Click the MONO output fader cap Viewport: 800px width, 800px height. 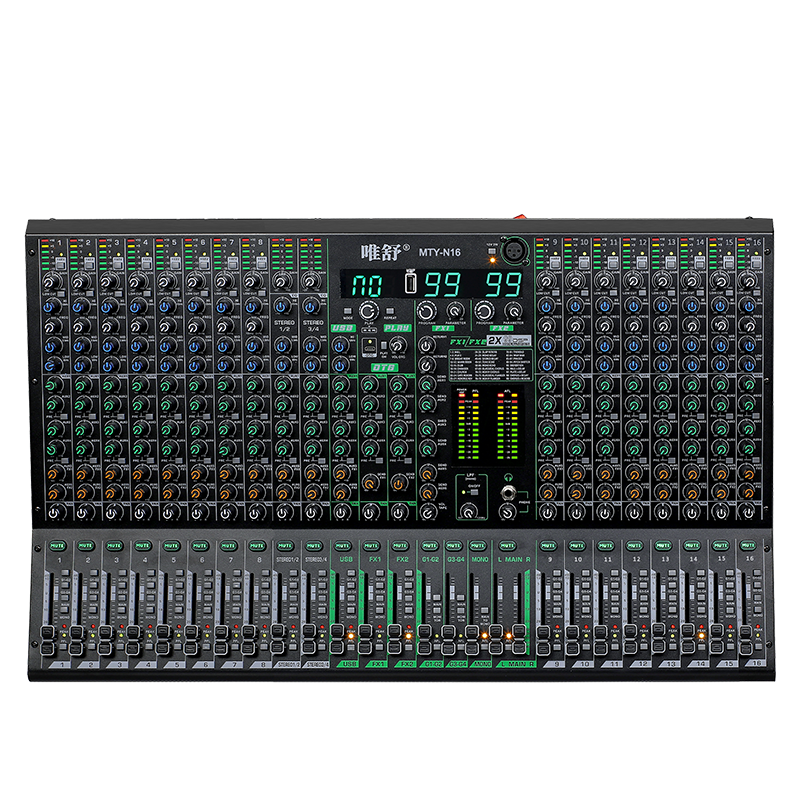pyautogui.click(x=472, y=639)
